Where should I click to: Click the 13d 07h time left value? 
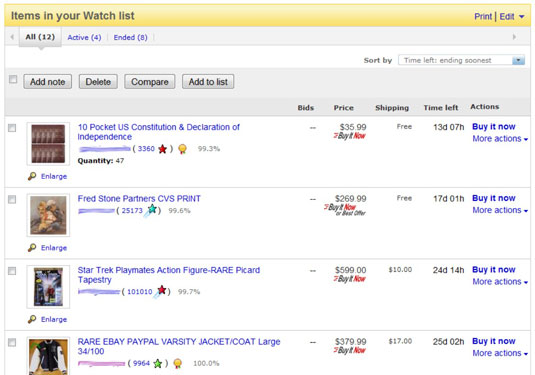449,127
